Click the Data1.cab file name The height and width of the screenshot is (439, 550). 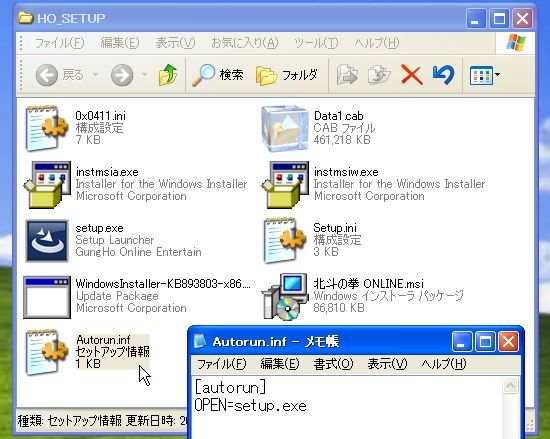(338, 116)
